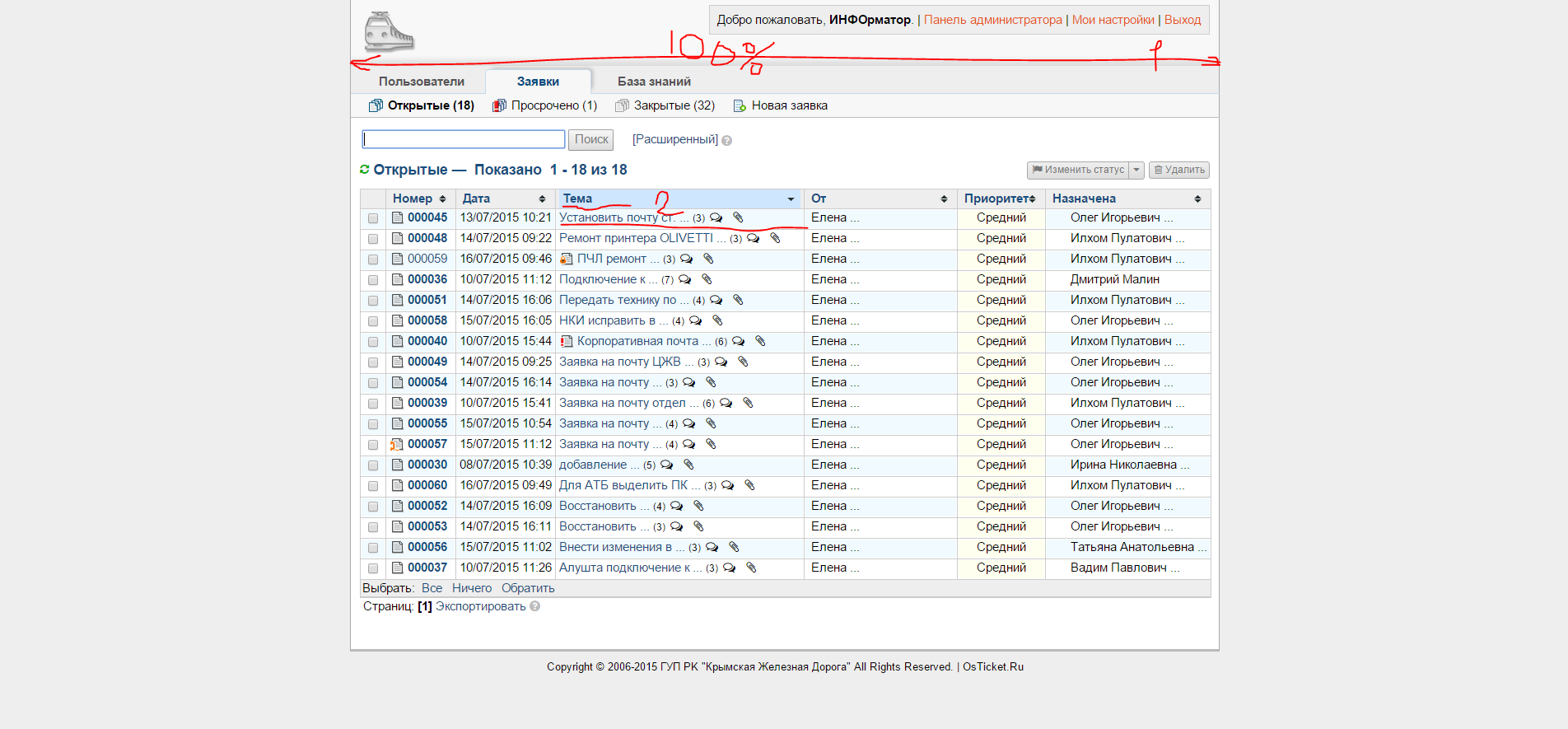Viewport: 1568px width, 729px height.
Task: Expand the Изменить статус dropdown arrow
Action: point(1136,170)
